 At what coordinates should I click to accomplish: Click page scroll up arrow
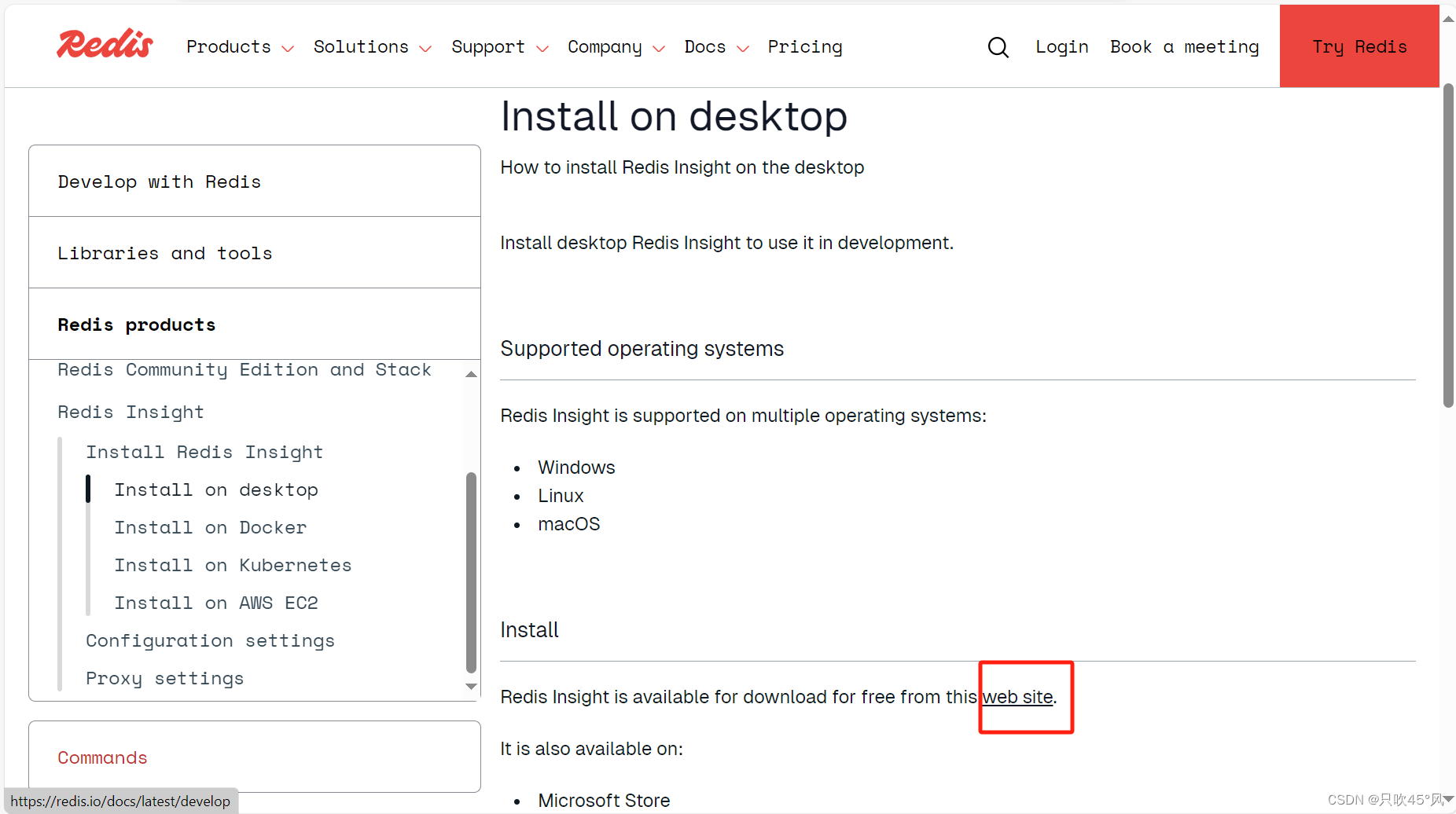click(x=1448, y=19)
